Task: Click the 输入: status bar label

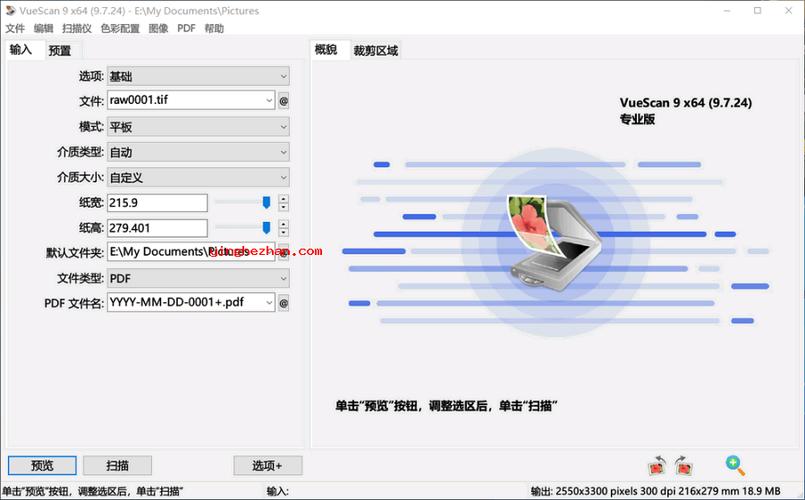Action: 278,491
